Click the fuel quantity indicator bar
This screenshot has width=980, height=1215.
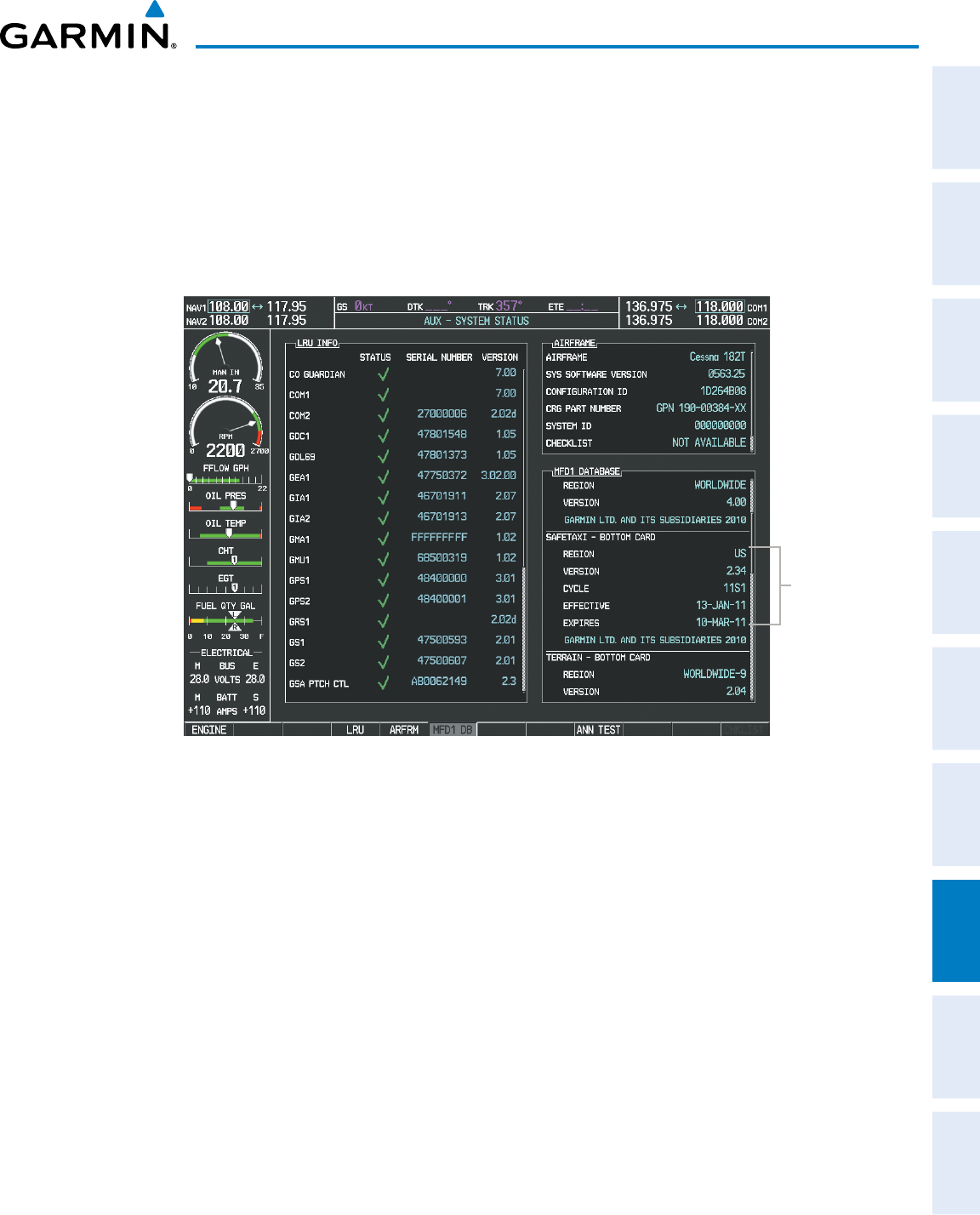click(x=226, y=621)
